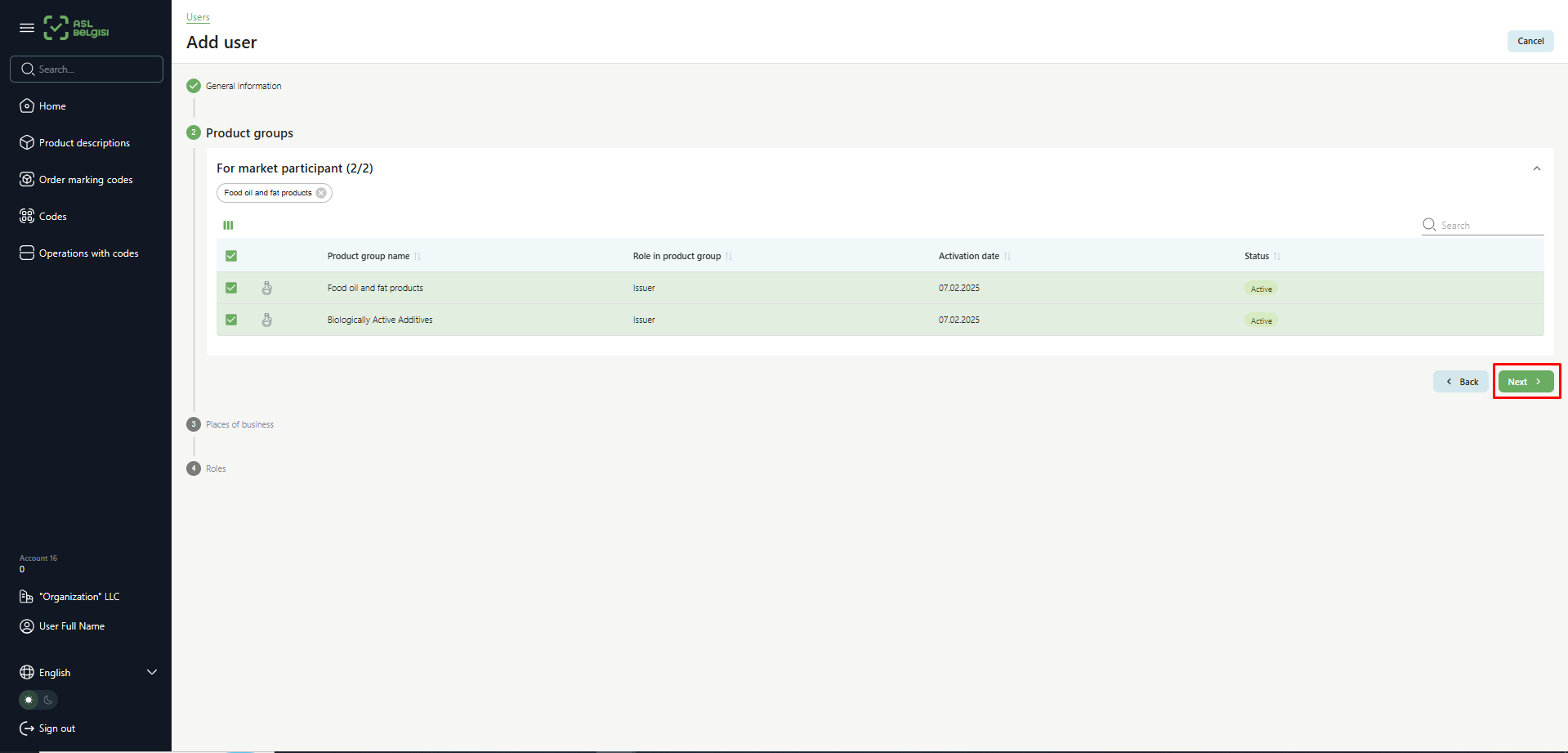
Task: Click the column settings icon above table
Action: (x=228, y=226)
